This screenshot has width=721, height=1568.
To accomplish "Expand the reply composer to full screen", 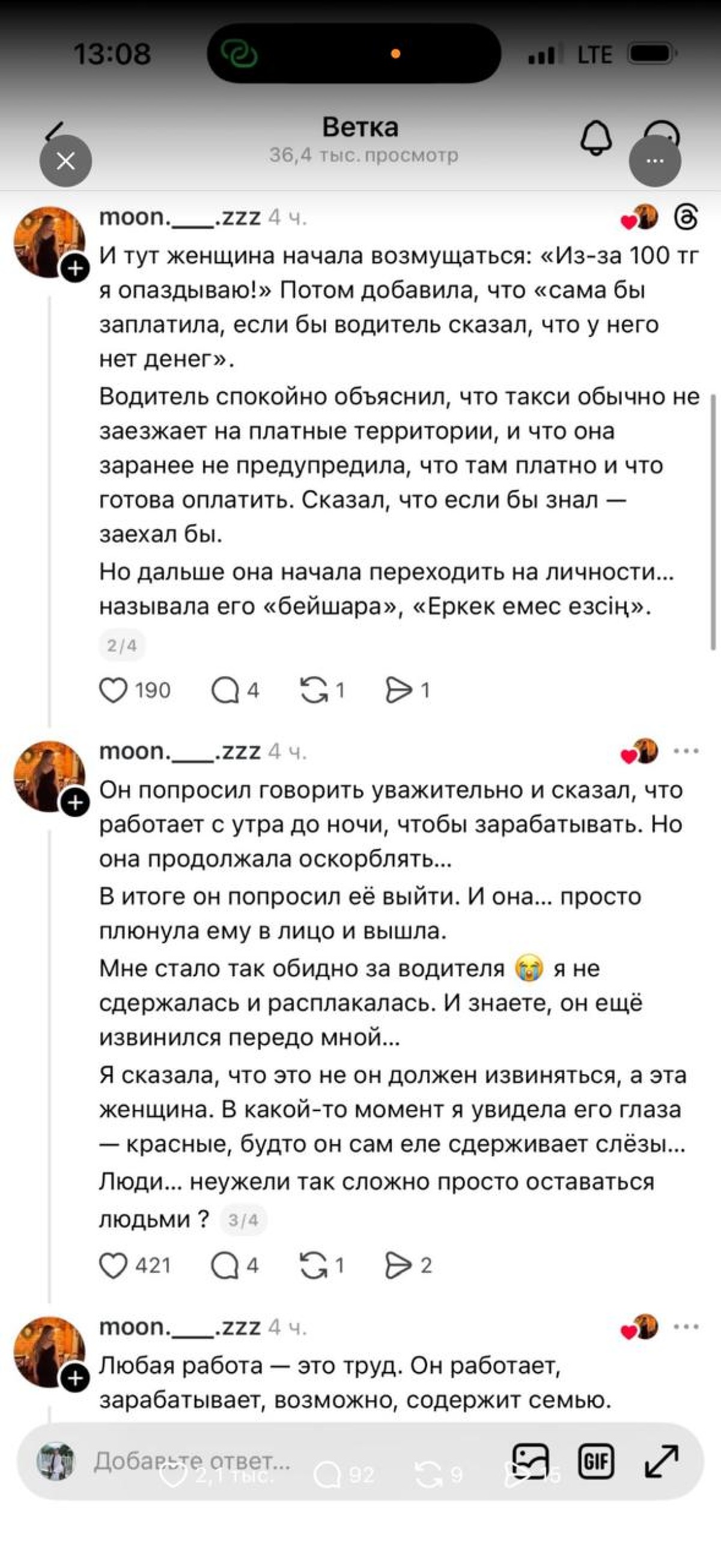I will pos(662,1461).
